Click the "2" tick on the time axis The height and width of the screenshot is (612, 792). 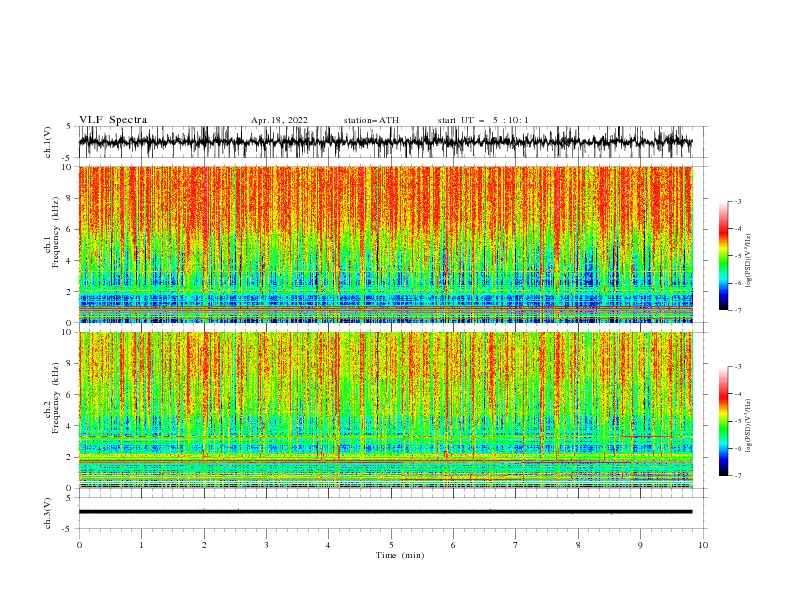[x=204, y=545]
